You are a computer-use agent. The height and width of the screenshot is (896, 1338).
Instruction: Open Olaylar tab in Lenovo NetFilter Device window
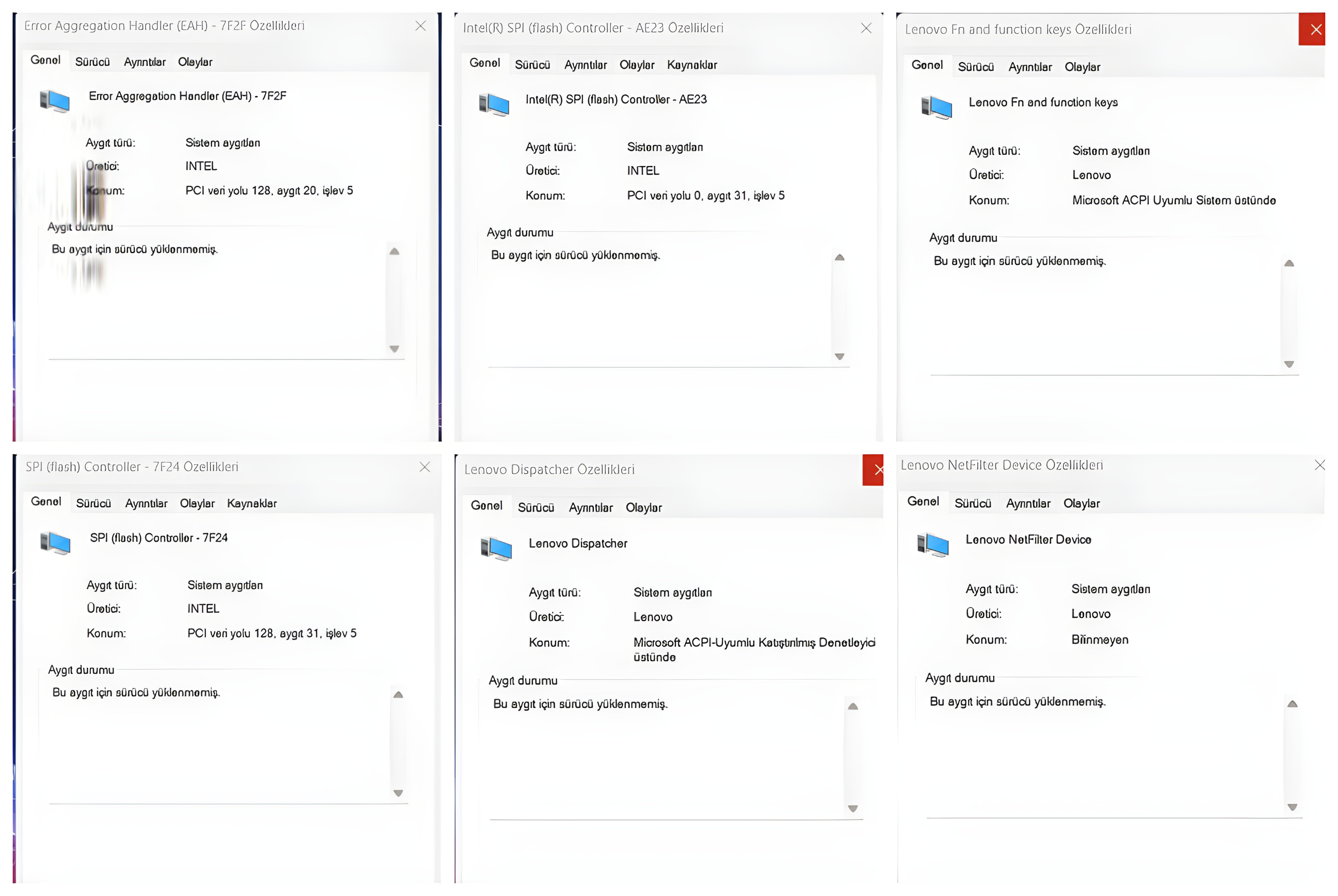1082,504
